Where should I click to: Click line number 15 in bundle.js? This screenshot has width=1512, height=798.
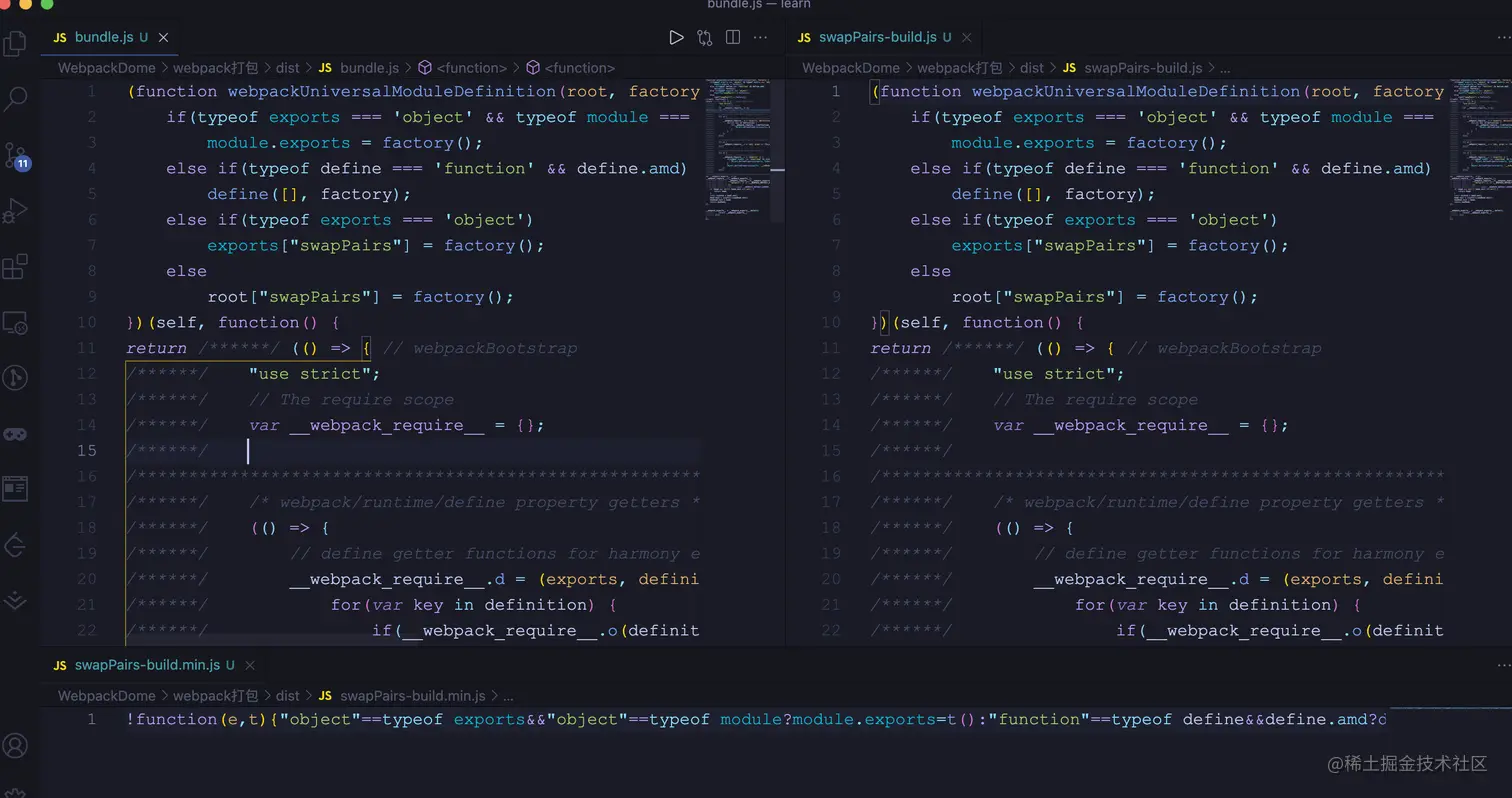86,451
